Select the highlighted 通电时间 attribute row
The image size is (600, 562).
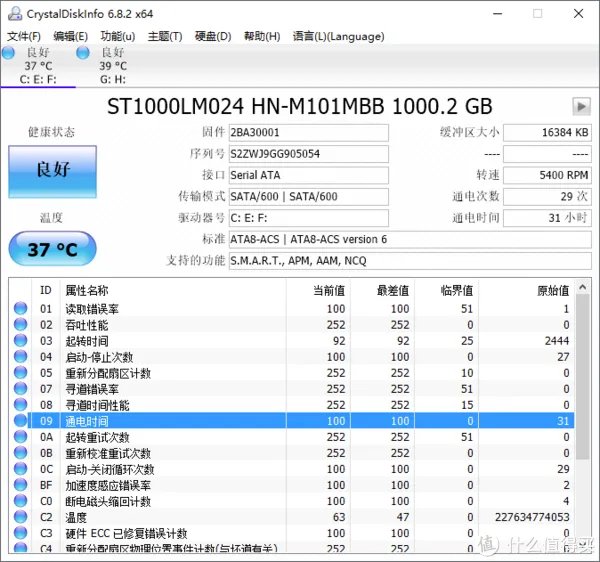coord(292,421)
